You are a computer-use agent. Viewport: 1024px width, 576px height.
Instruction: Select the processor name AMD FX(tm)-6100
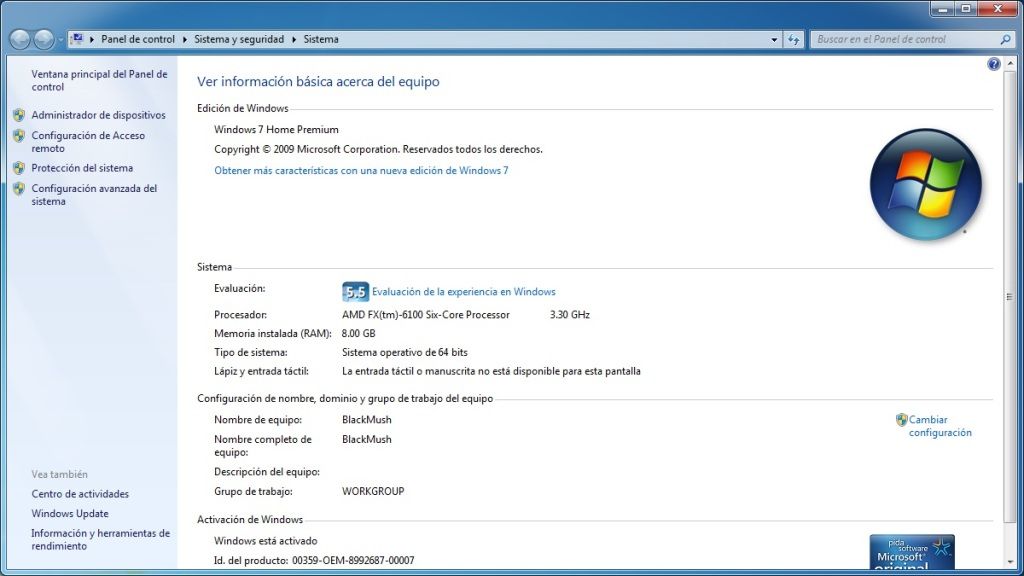tap(426, 315)
